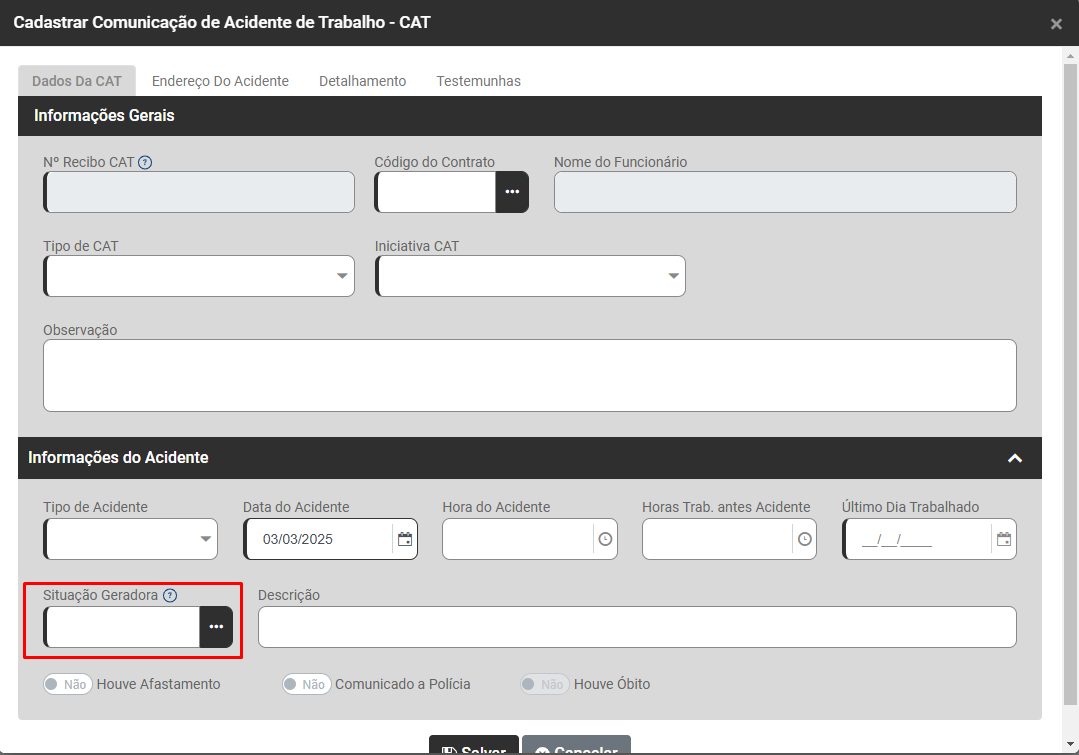Image resolution: width=1079 pixels, height=755 pixels.
Task: Click the Situação Geradora help icon
Action: [170, 595]
